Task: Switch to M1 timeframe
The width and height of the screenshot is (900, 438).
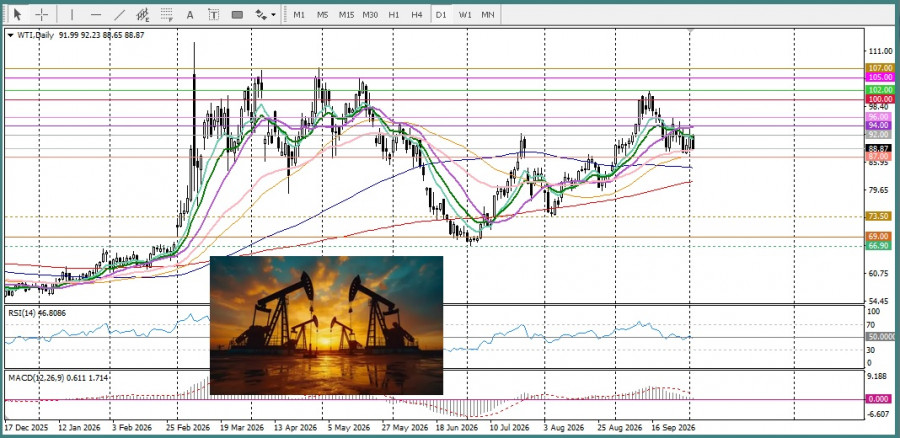Action: point(299,15)
